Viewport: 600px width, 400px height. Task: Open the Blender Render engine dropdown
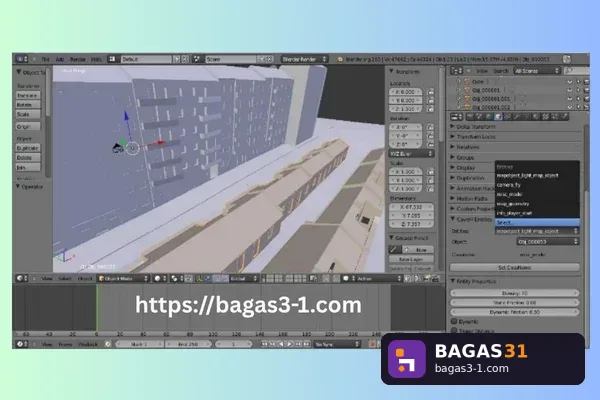click(305, 59)
